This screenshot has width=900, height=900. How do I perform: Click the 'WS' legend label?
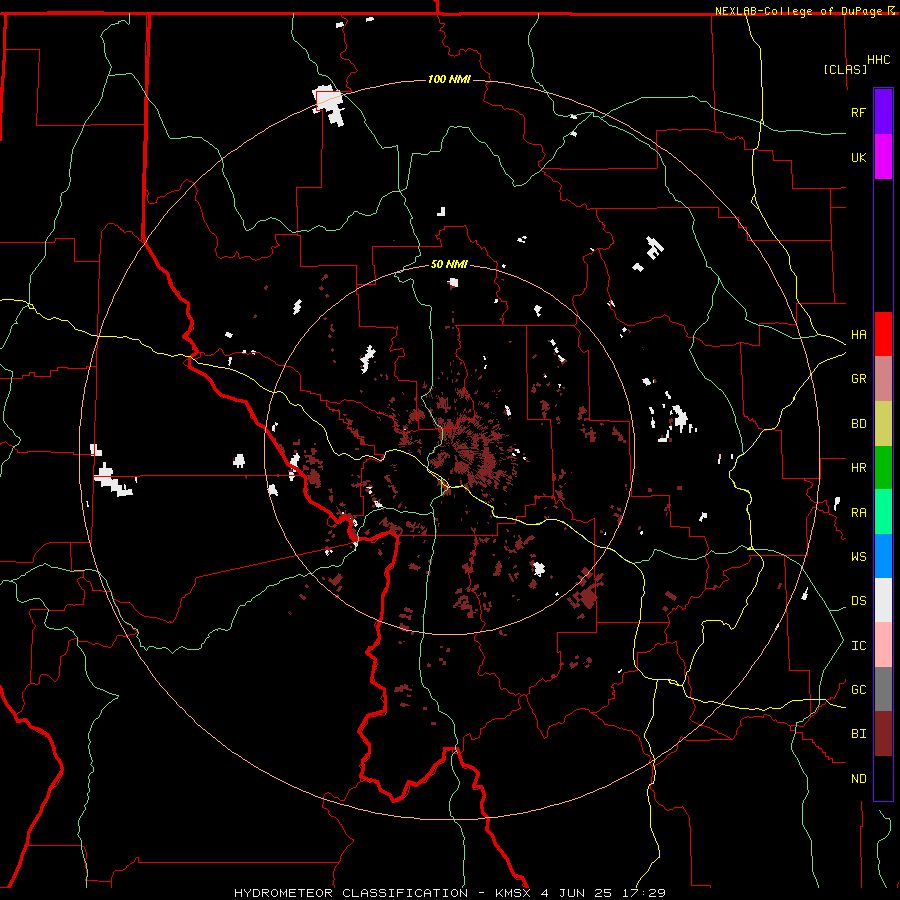(858, 557)
